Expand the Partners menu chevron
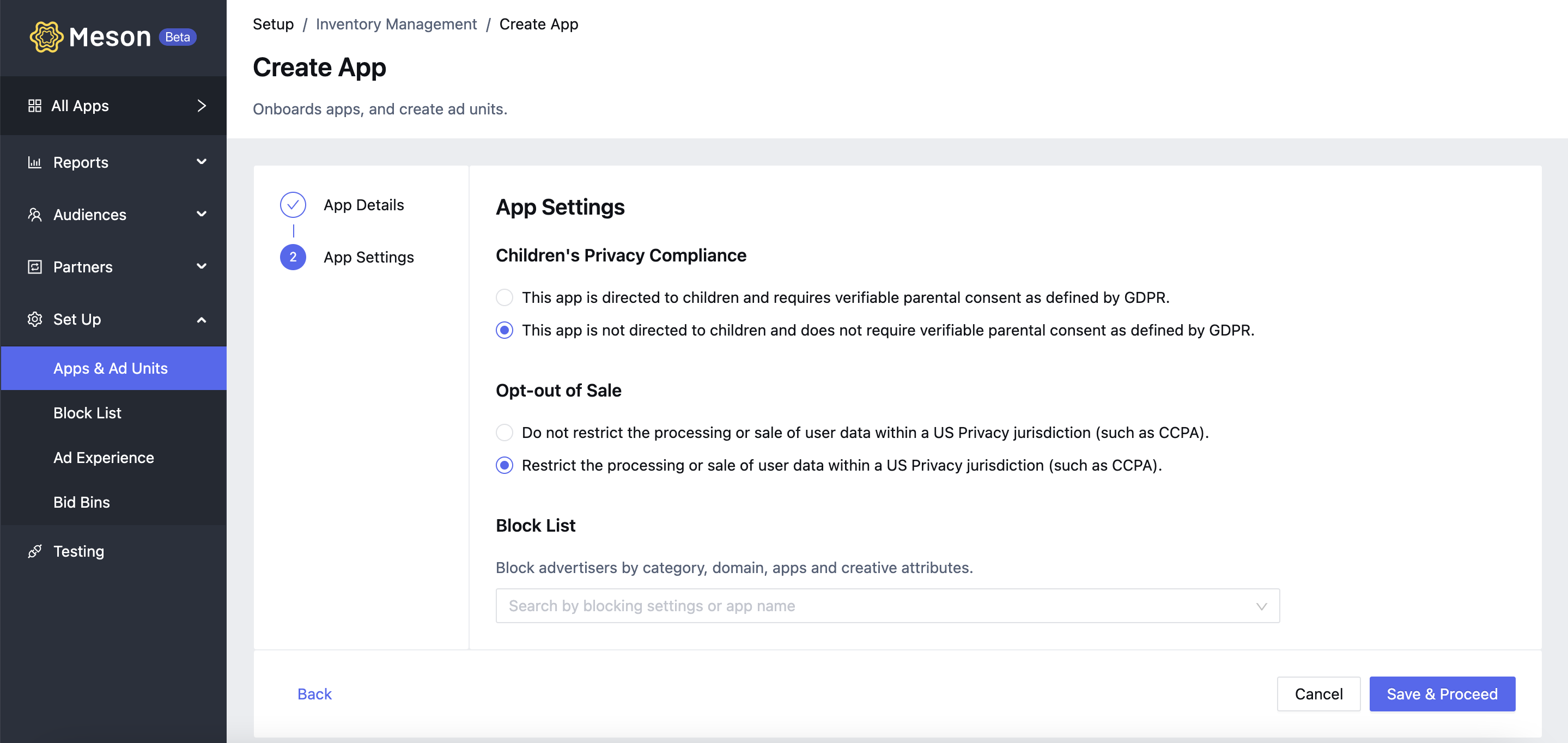Image resolution: width=1568 pixels, height=743 pixels. 202,266
